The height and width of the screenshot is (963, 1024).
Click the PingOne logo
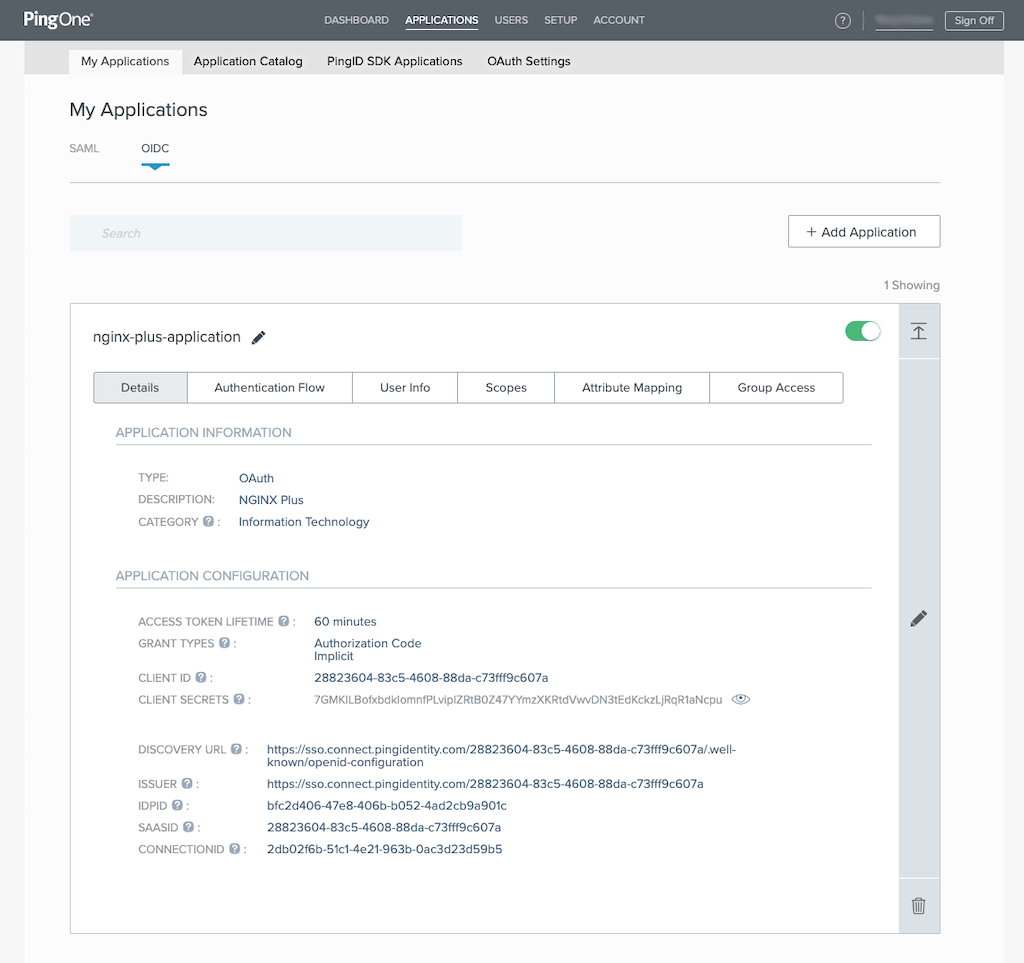coord(57,20)
